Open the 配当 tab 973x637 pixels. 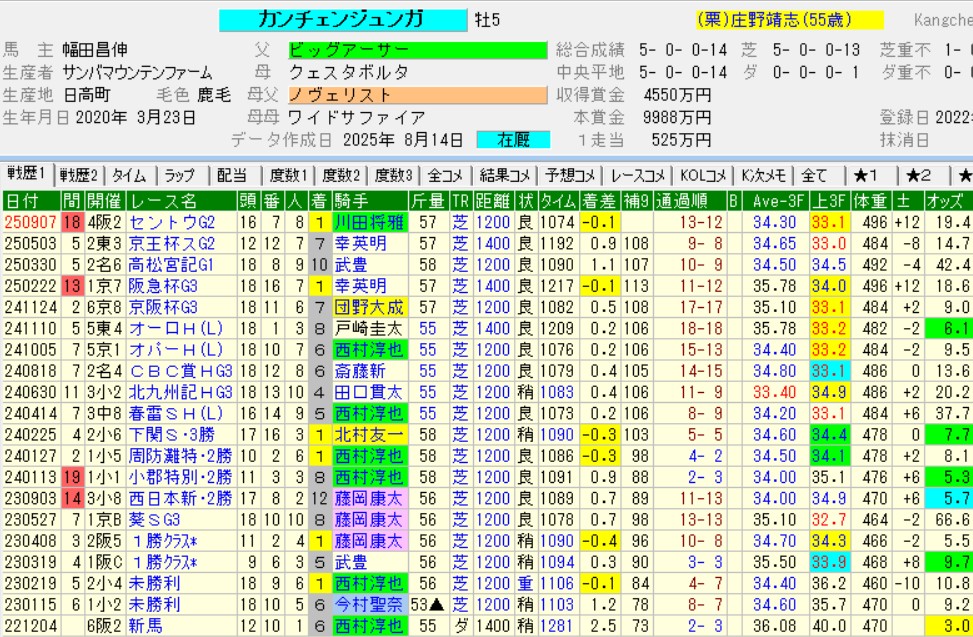234,175
